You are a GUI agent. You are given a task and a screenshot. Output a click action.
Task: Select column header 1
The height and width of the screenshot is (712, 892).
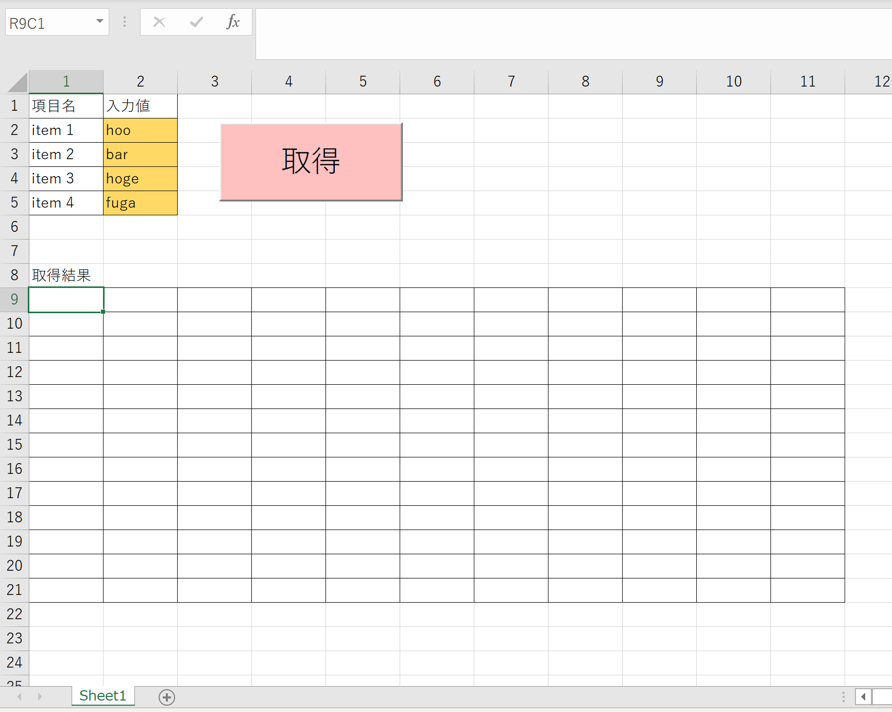click(x=66, y=82)
